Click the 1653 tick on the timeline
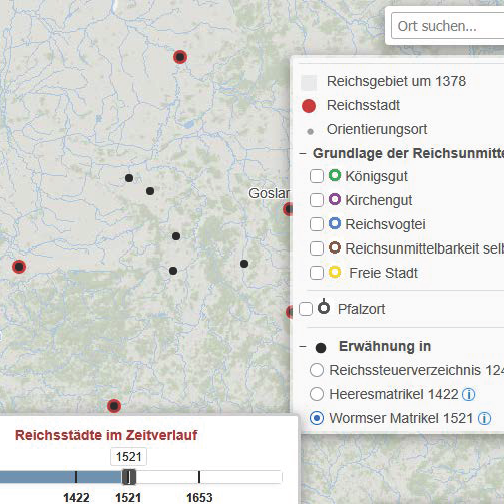Image resolution: width=504 pixels, height=504 pixels. click(199, 477)
